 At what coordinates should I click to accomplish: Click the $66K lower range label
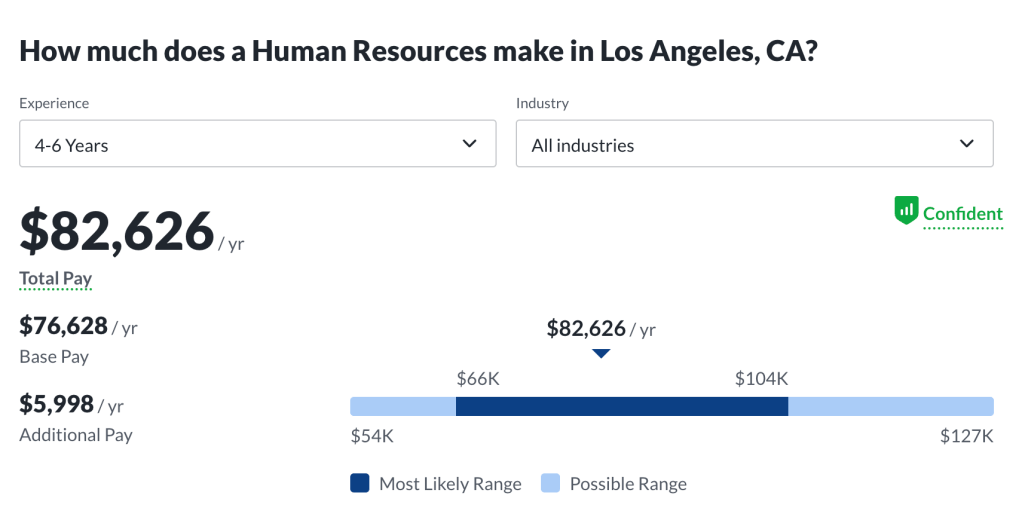coord(478,379)
